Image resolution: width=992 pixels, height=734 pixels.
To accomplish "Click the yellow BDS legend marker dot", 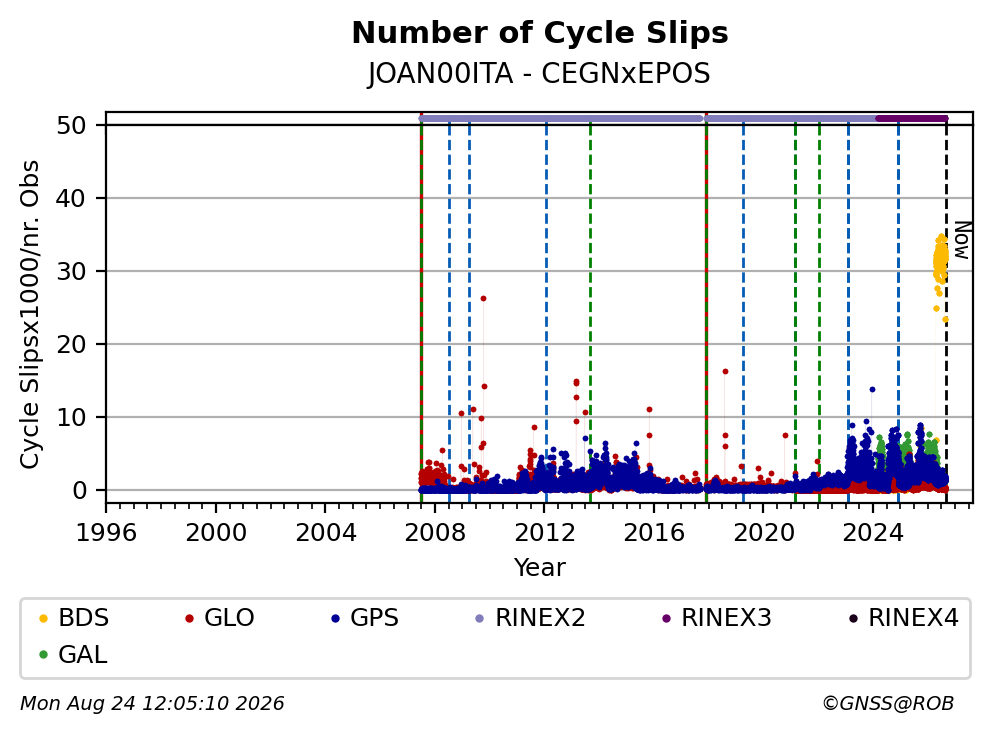I will pos(44,618).
